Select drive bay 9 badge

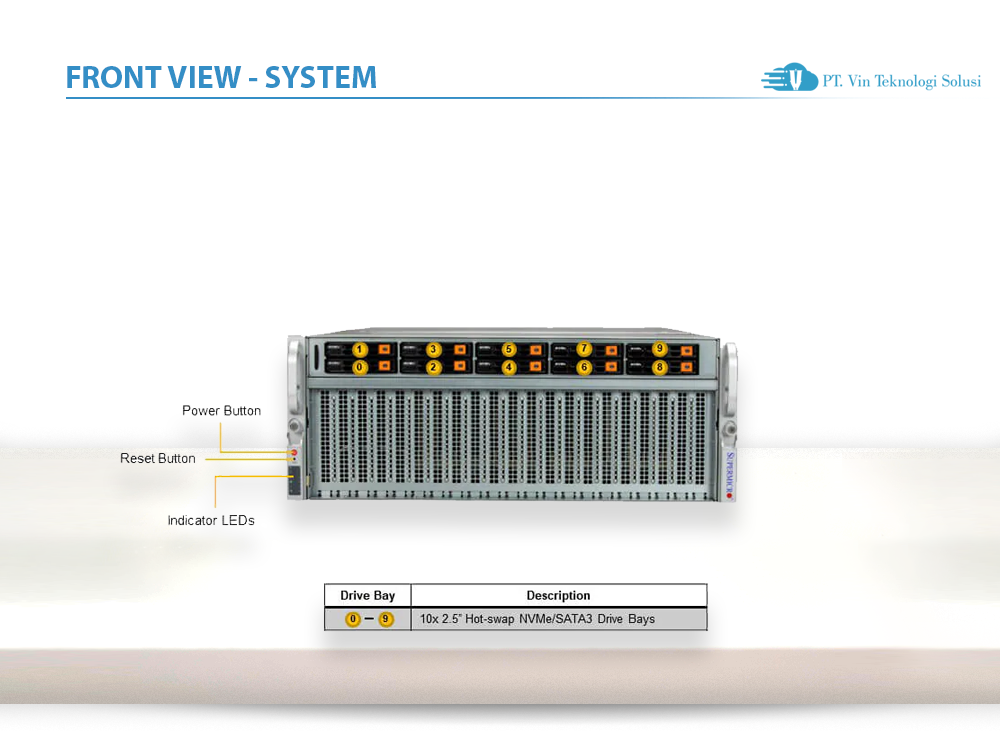pos(659,348)
